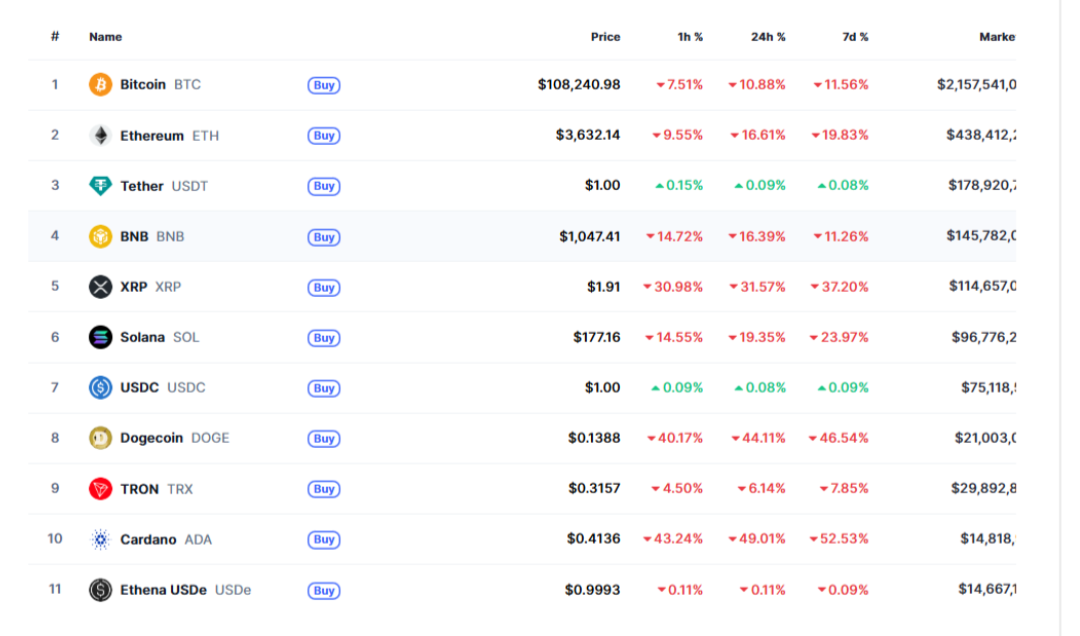Sort by the 7d % column header
Viewport: 1080px width, 636px height.
coord(855,37)
